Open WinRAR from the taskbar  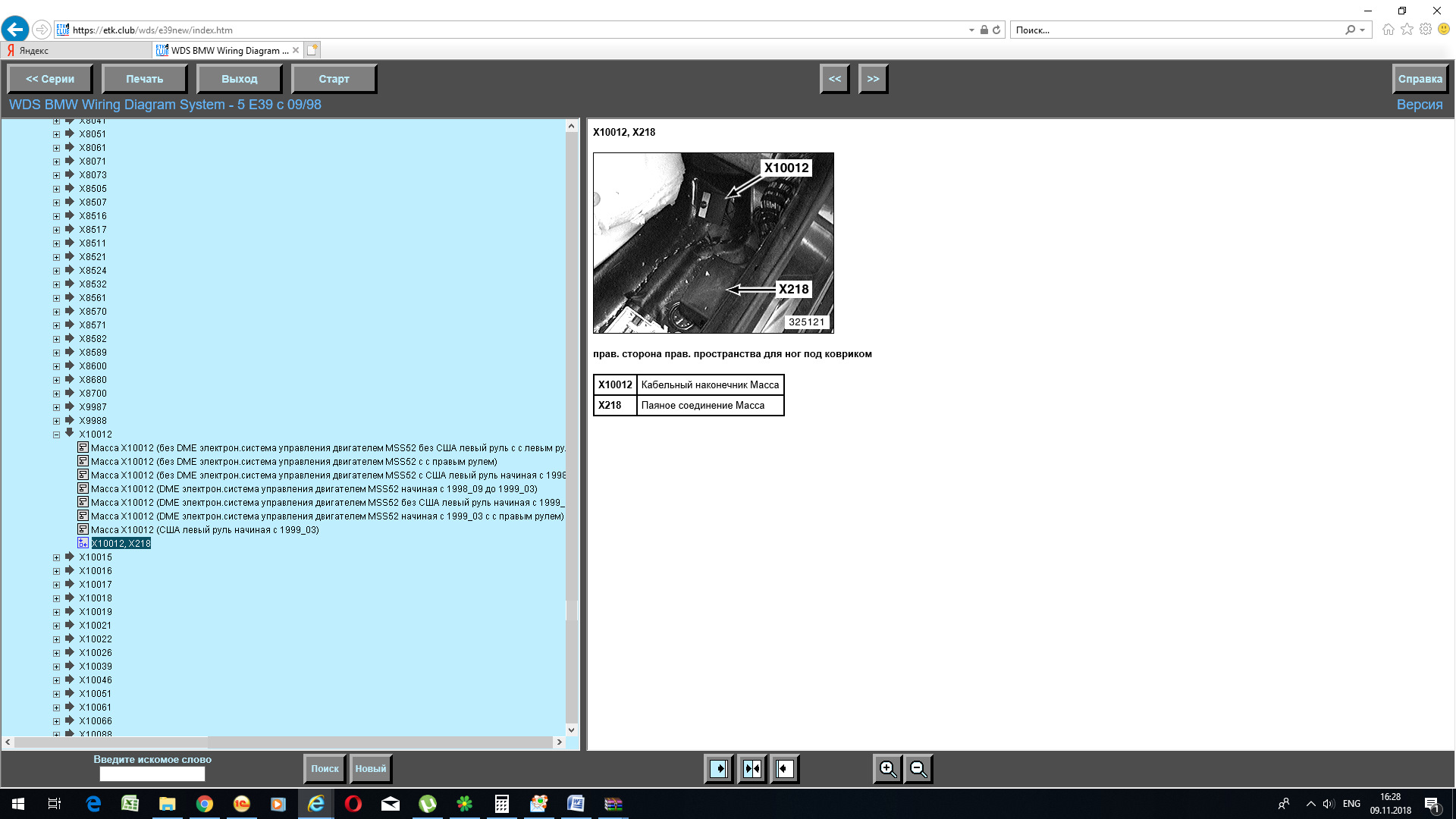(x=613, y=804)
